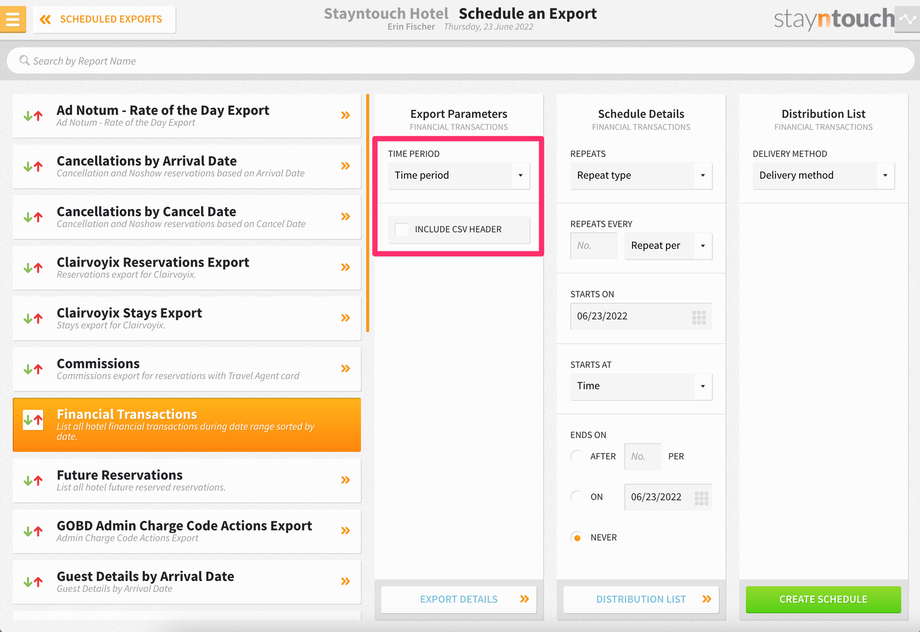Select Commissions export entry
The image size is (920, 632).
187,369
